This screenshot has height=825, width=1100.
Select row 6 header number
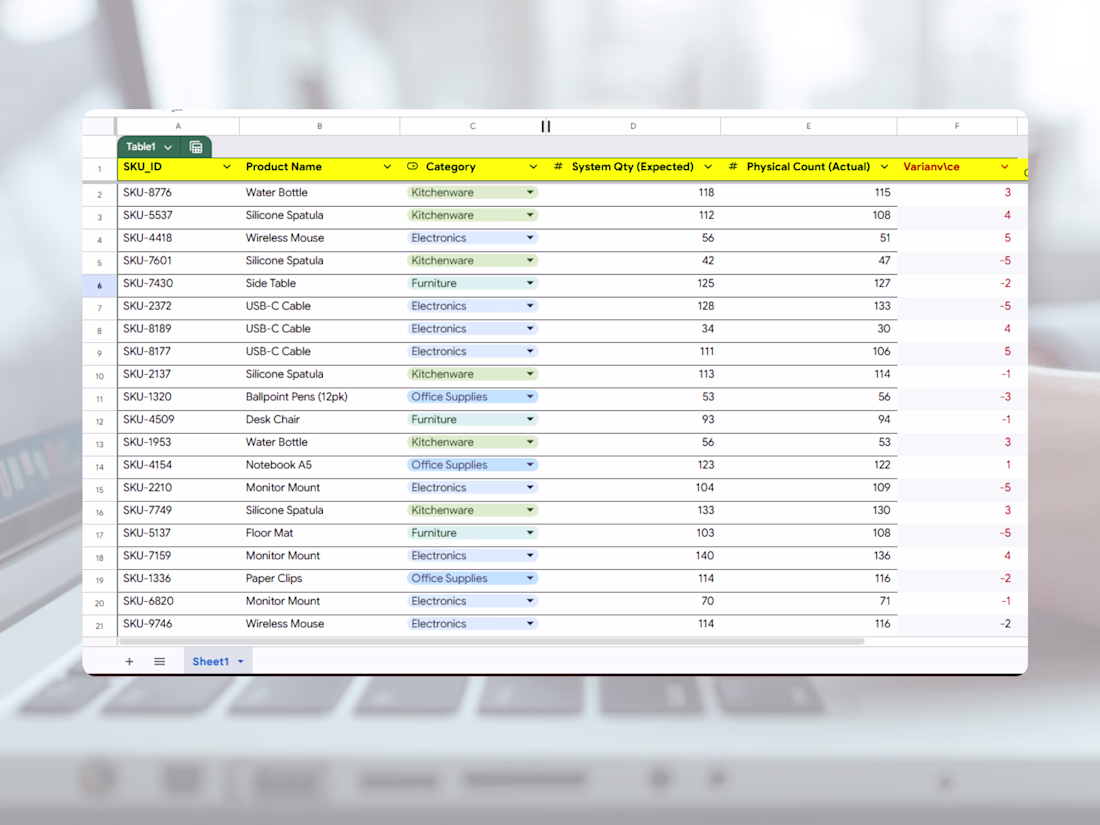pos(100,286)
